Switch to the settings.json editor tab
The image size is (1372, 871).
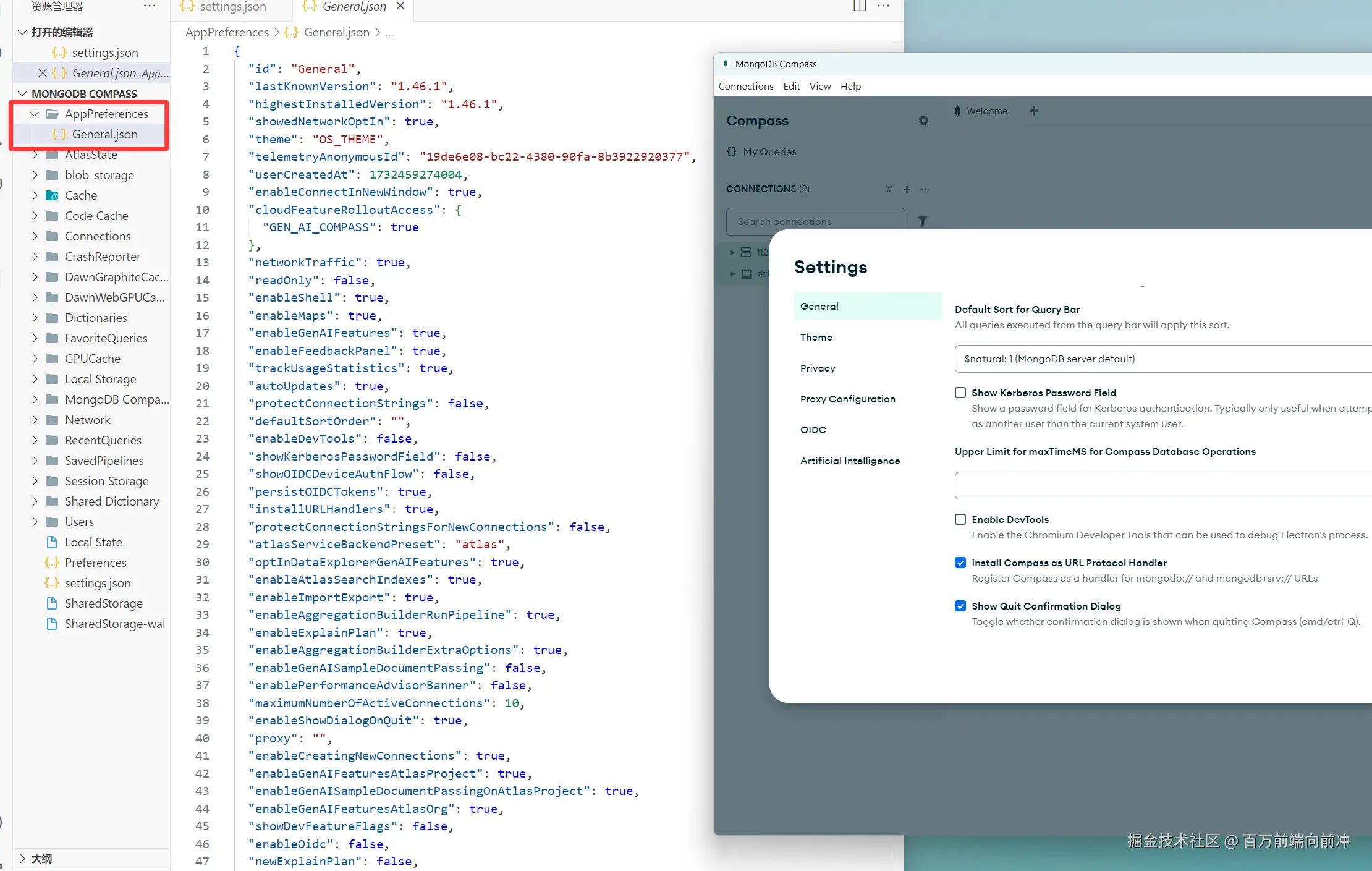coord(232,7)
